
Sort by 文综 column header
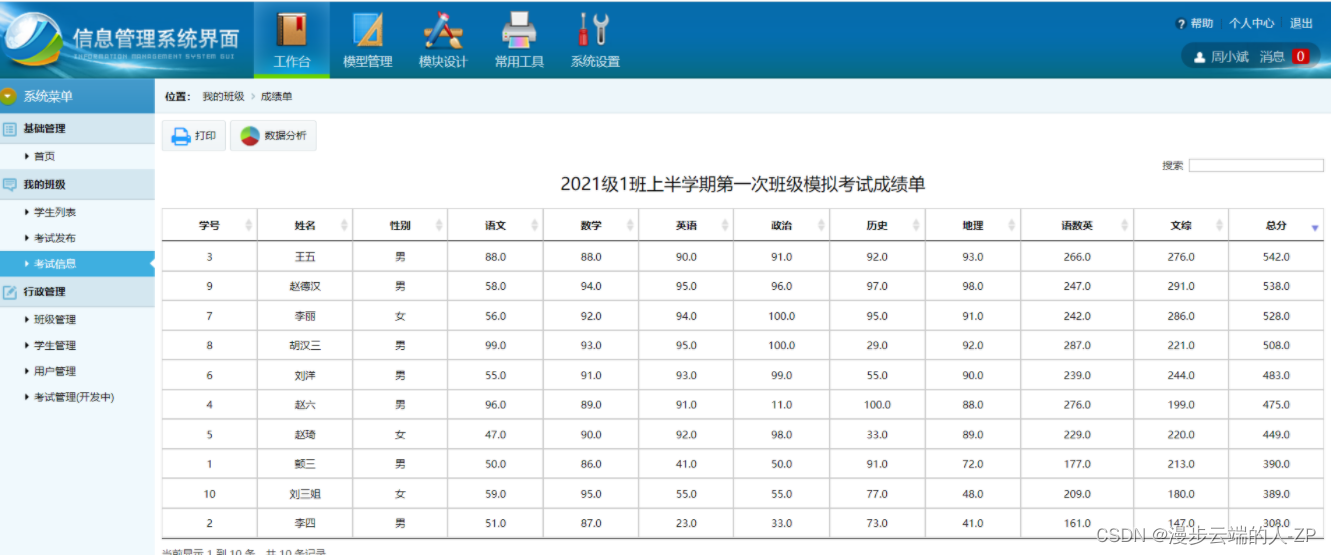[1181, 226]
